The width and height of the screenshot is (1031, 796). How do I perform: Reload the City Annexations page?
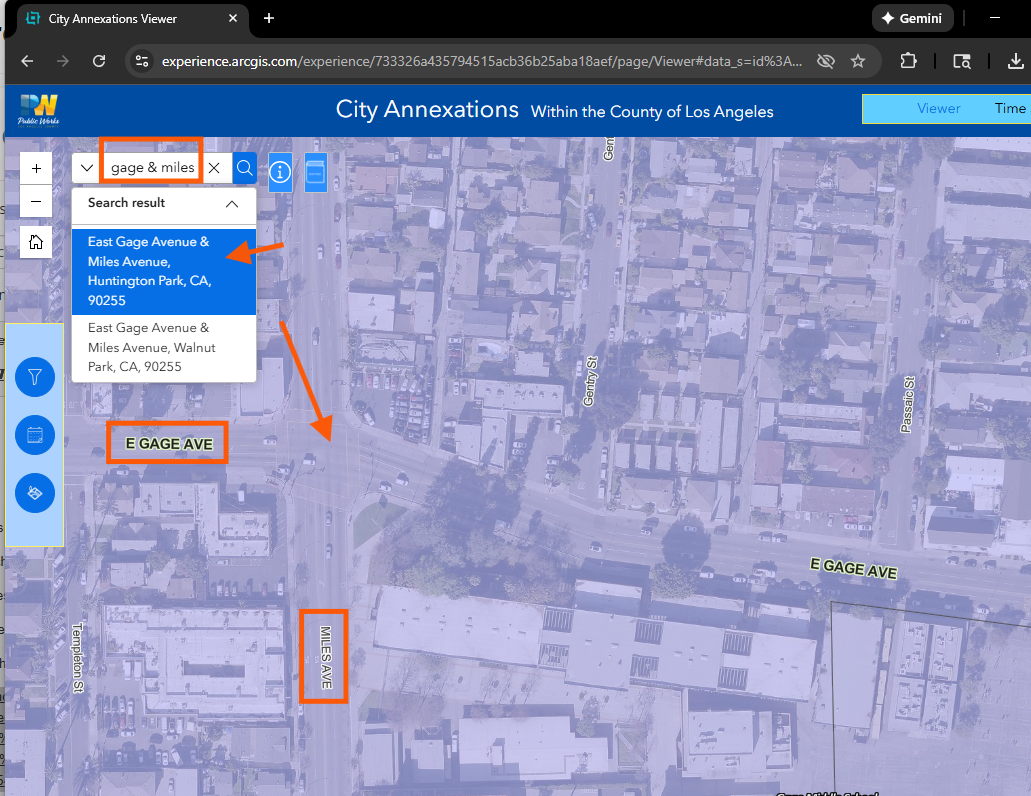[99, 61]
